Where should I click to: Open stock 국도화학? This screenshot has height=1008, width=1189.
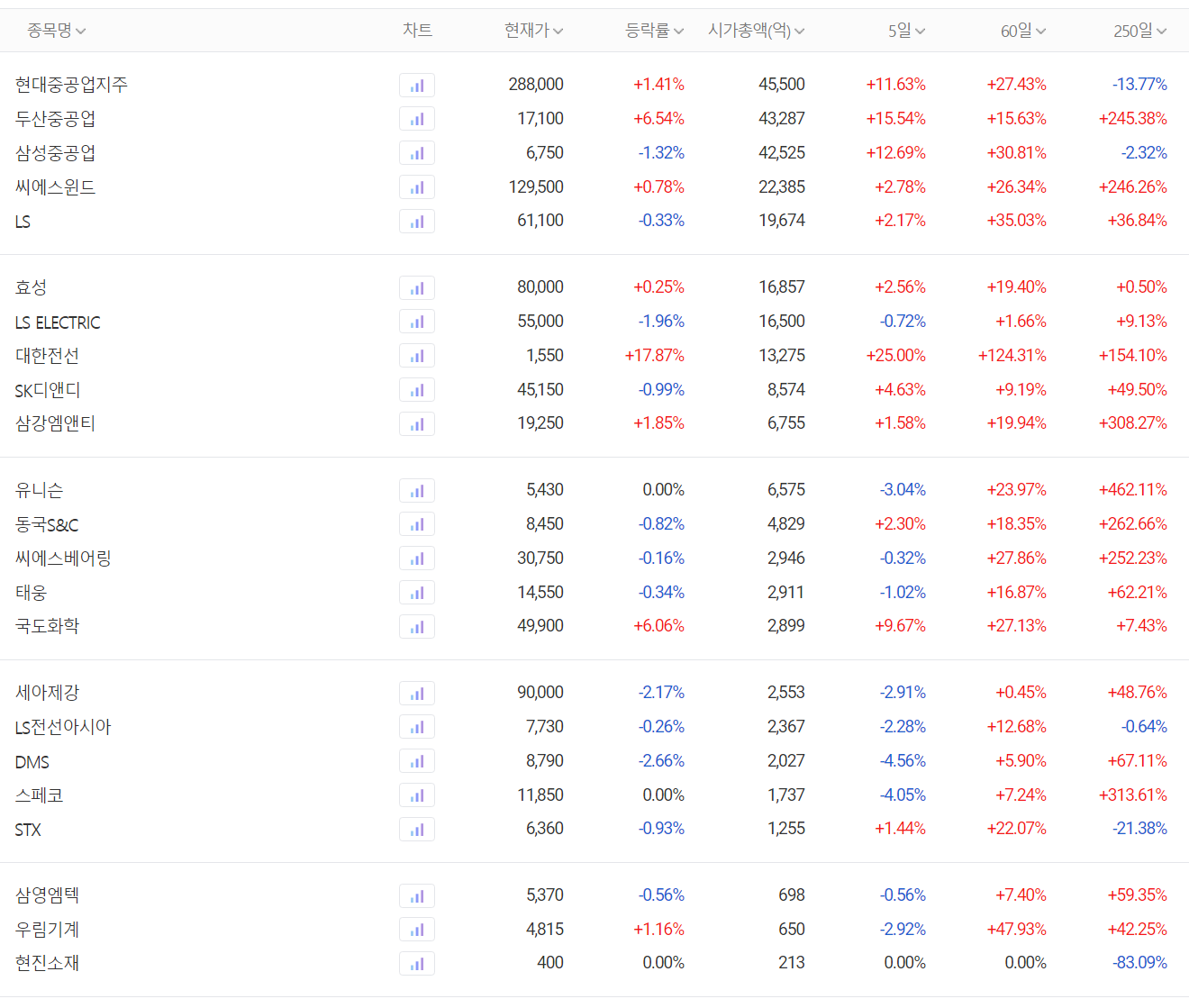coord(47,626)
